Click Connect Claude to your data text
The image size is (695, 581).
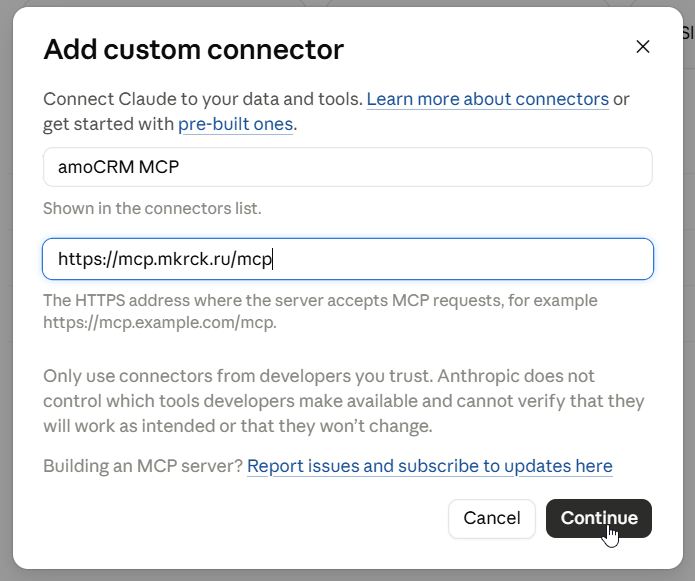point(203,99)
